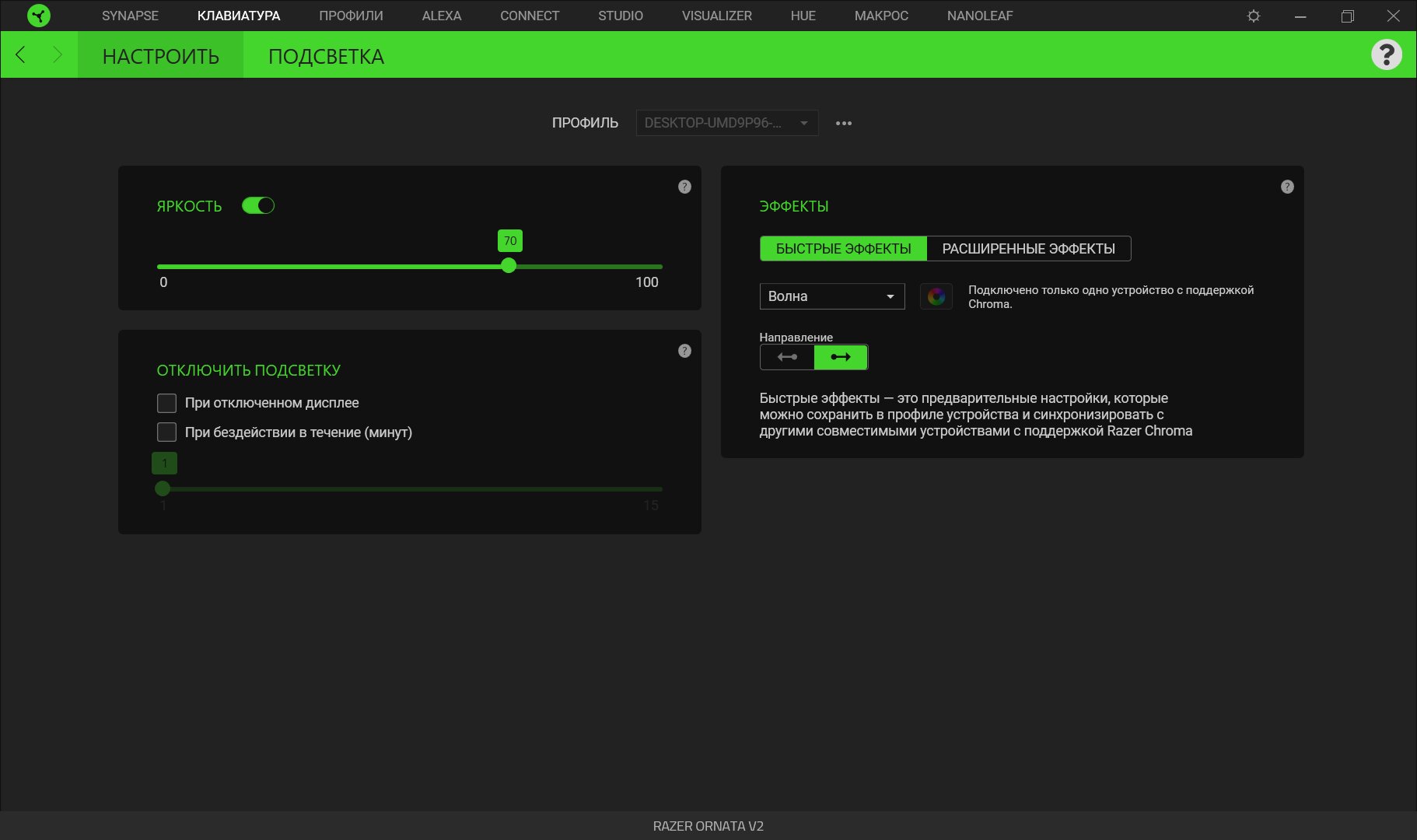
Task: Select the ПОДСВЕТКА subtab
Action: (326, 56)
